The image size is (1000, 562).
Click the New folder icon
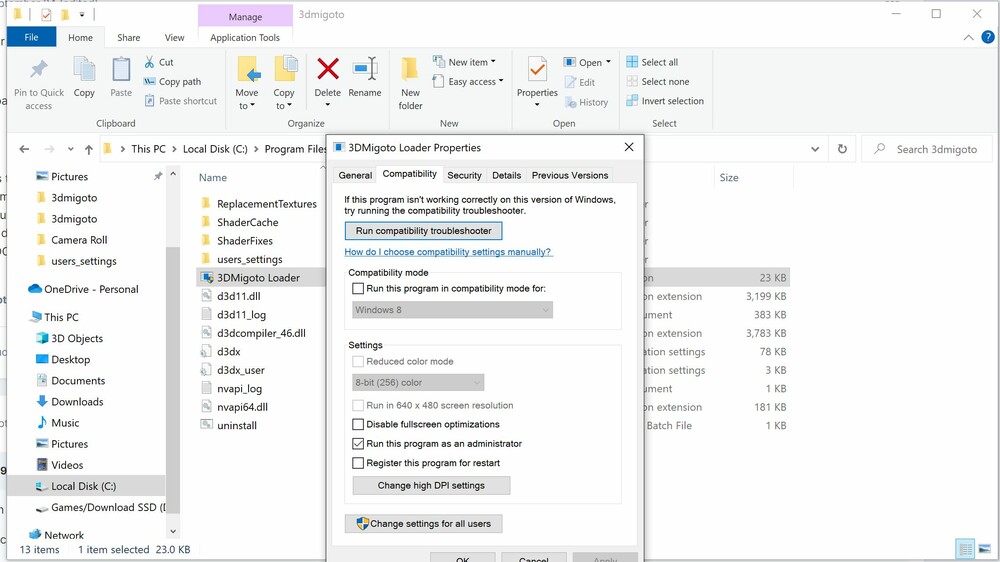(x=409, y=70)
